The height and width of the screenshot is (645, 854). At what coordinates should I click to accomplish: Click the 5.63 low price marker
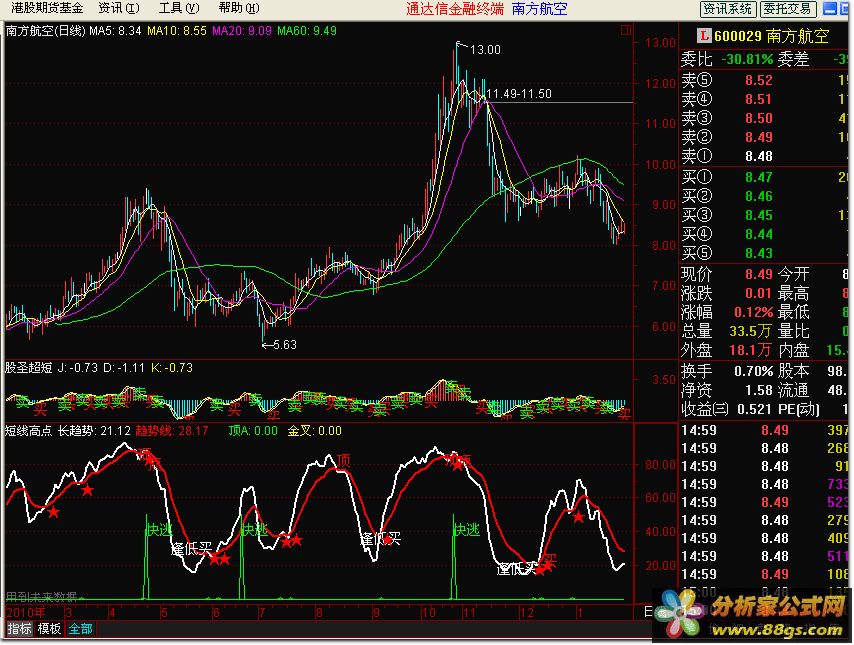[x=284, y=344]
